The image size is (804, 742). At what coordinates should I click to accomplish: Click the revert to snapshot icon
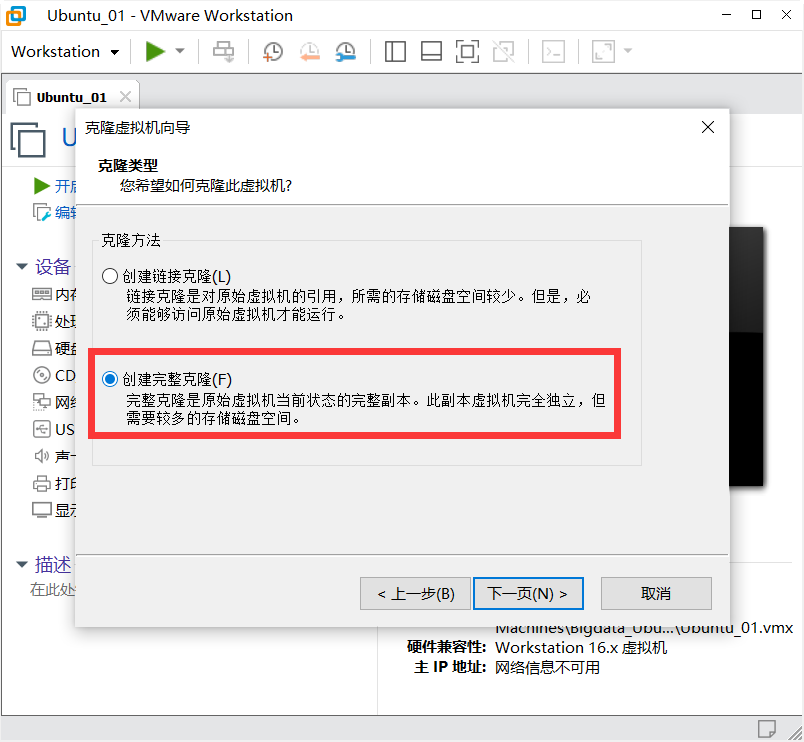[310, 52]
